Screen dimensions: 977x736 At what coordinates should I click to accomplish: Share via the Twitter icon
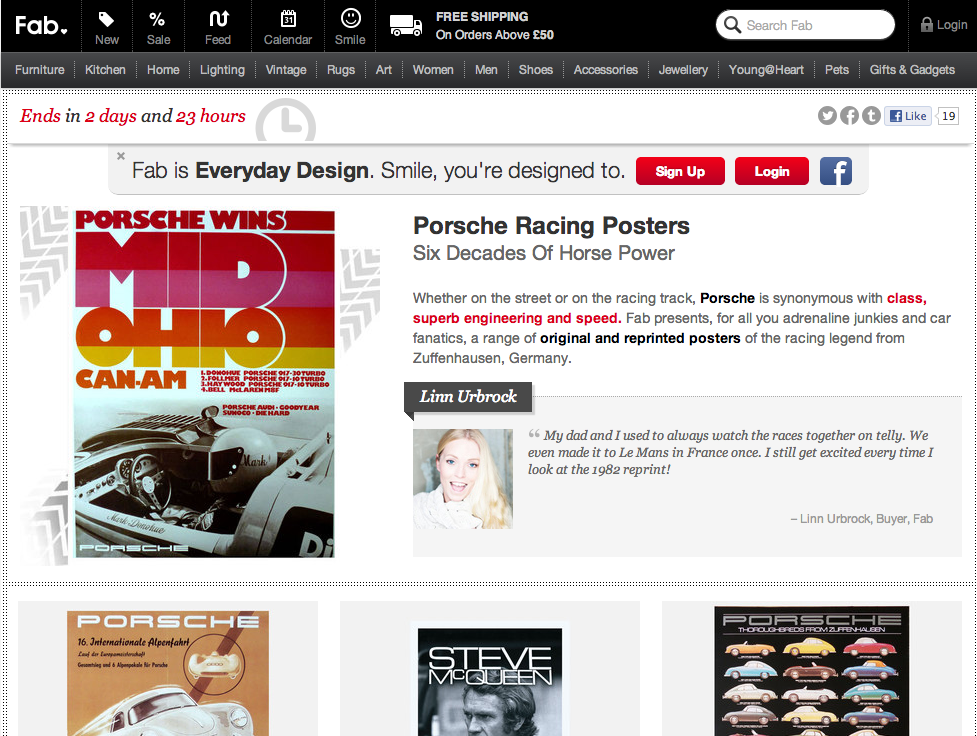827,115
